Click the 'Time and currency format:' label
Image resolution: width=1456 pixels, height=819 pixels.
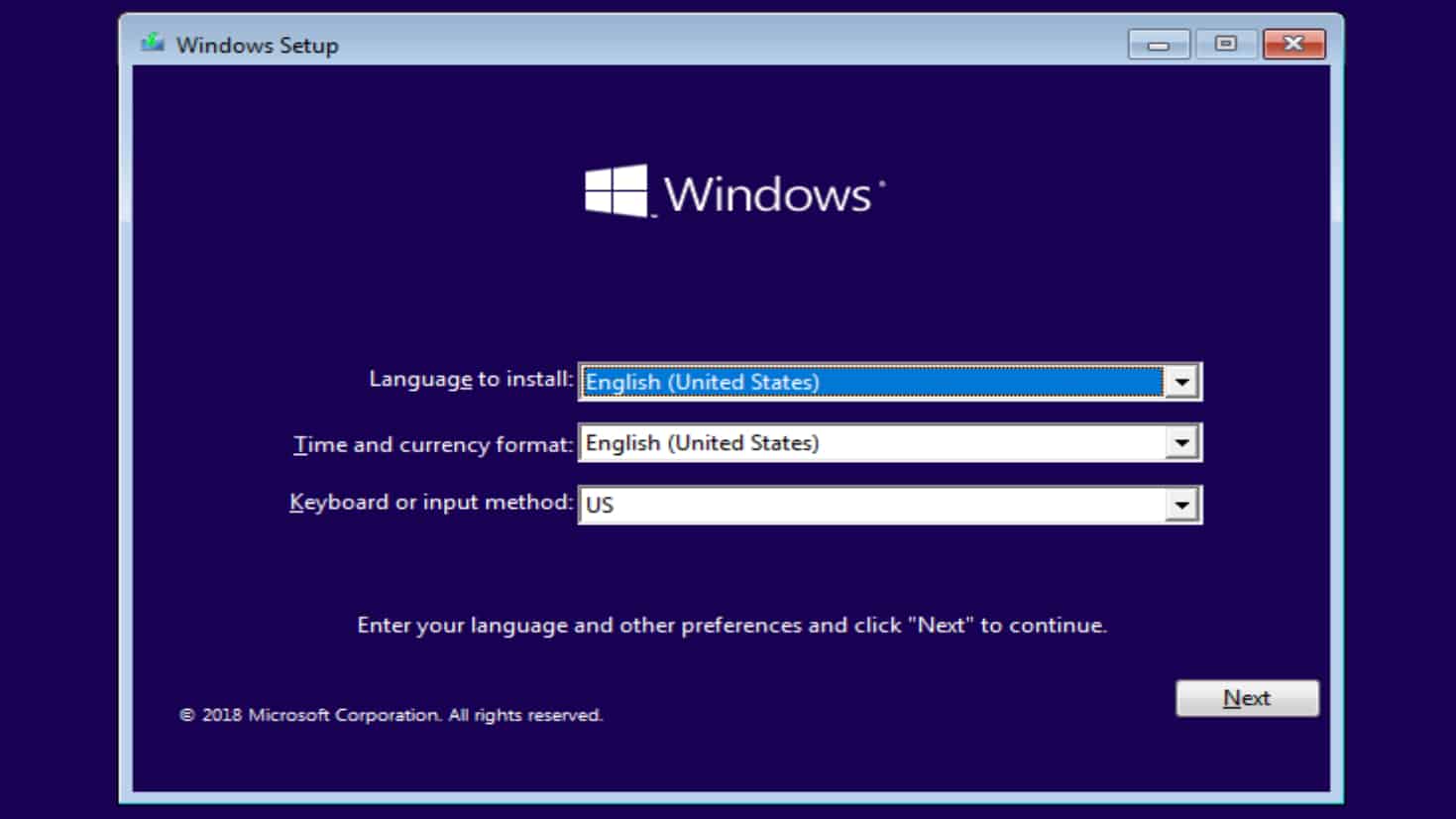433,444
